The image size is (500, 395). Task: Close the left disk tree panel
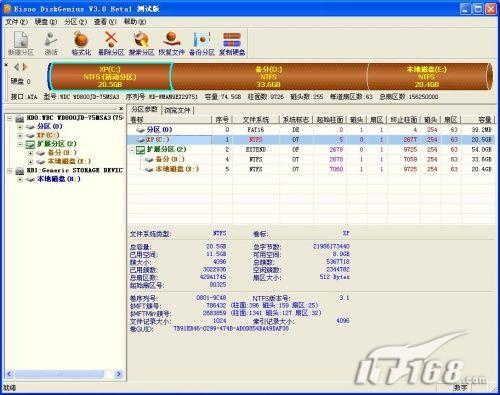click(x=121, y=109)
